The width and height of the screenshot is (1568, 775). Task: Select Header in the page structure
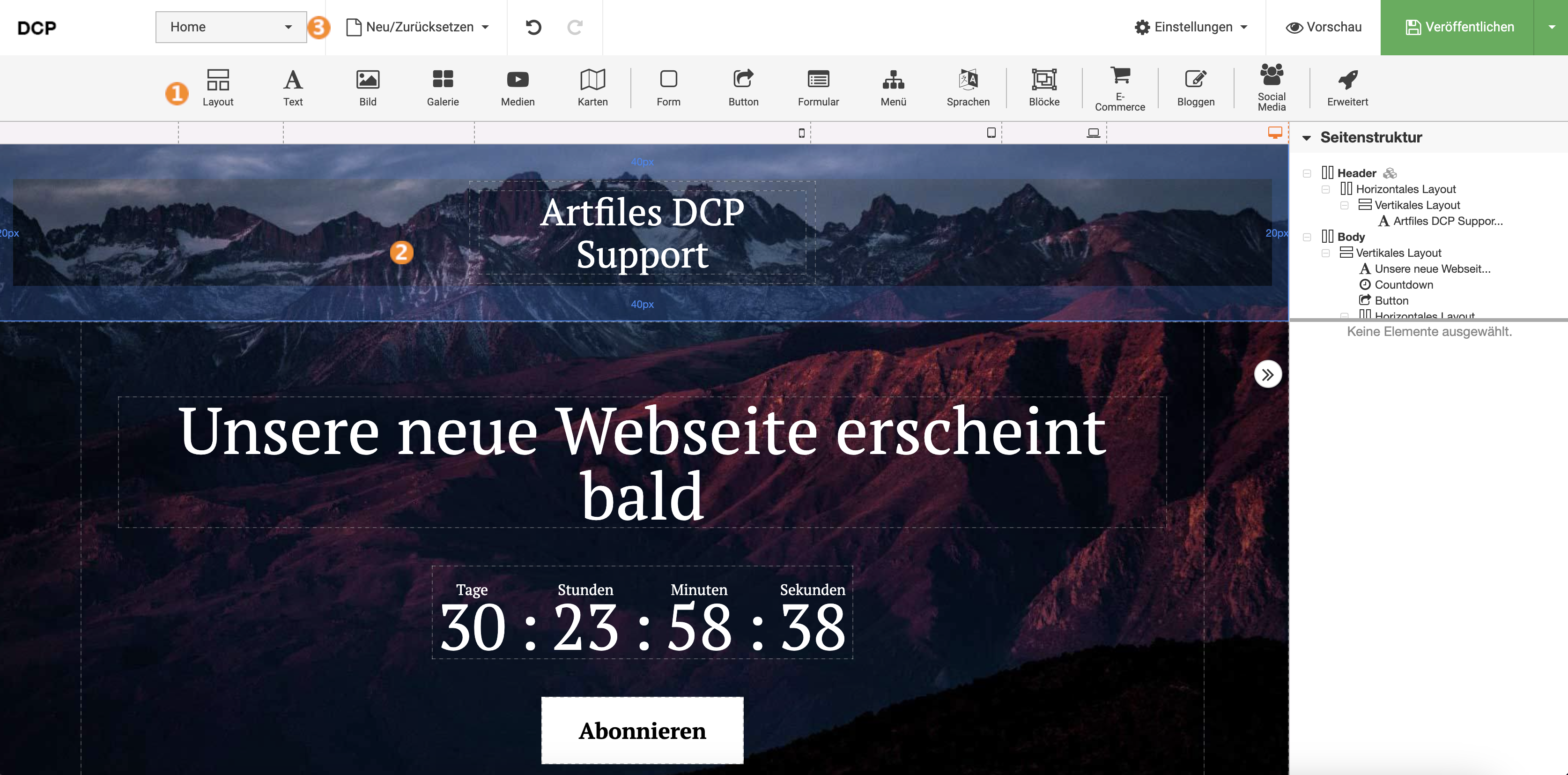1356,173
